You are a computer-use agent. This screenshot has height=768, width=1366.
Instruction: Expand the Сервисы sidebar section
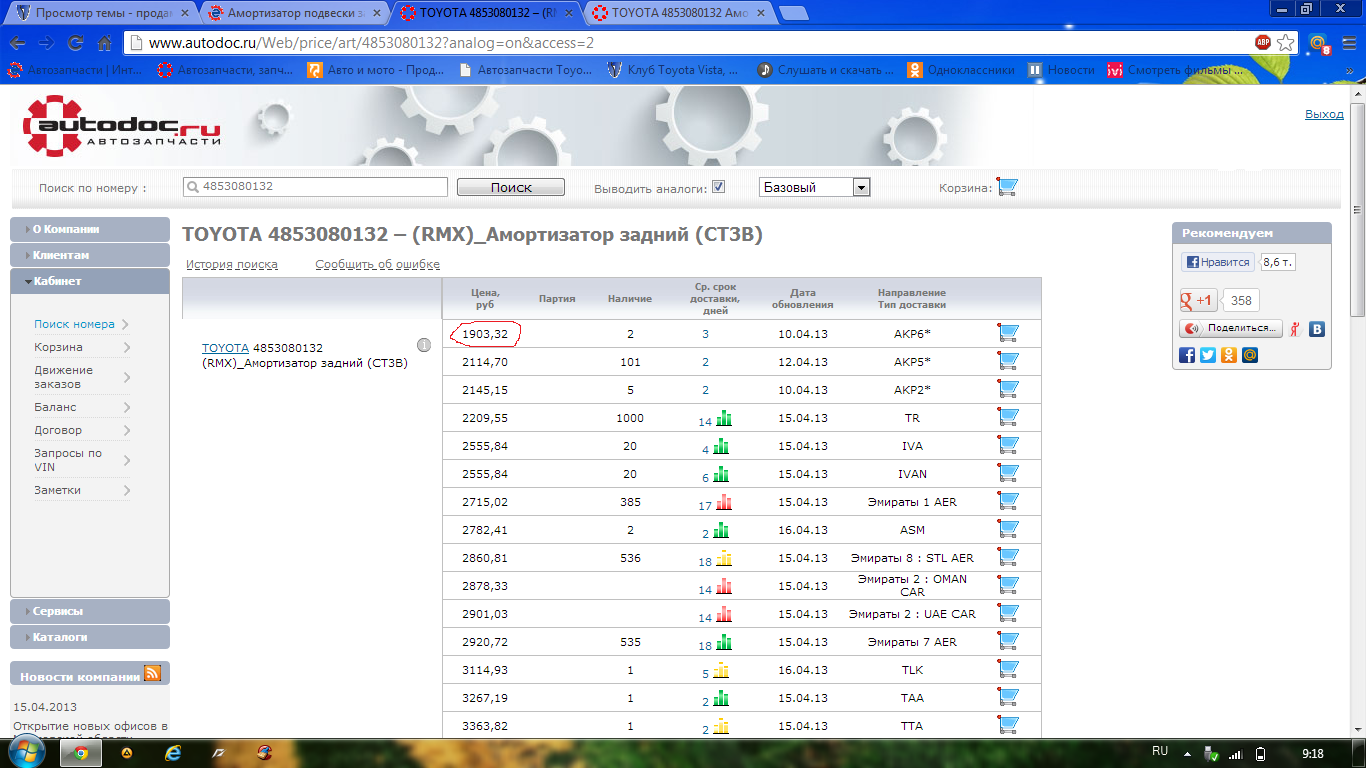pyautogui.click(x=90, y=611)
